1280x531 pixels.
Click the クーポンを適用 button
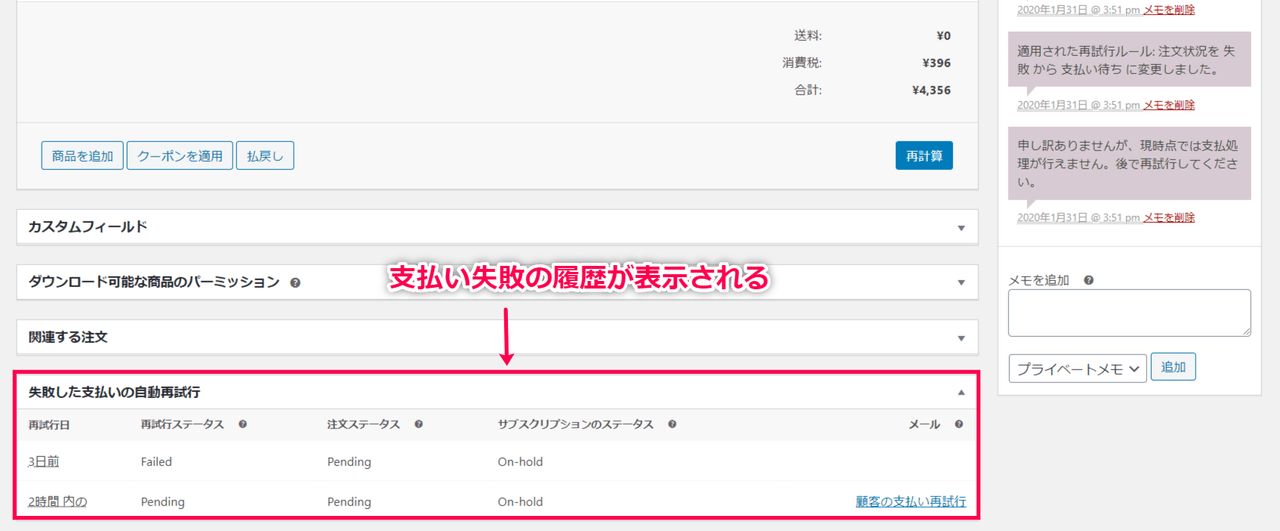coord(180,156)
